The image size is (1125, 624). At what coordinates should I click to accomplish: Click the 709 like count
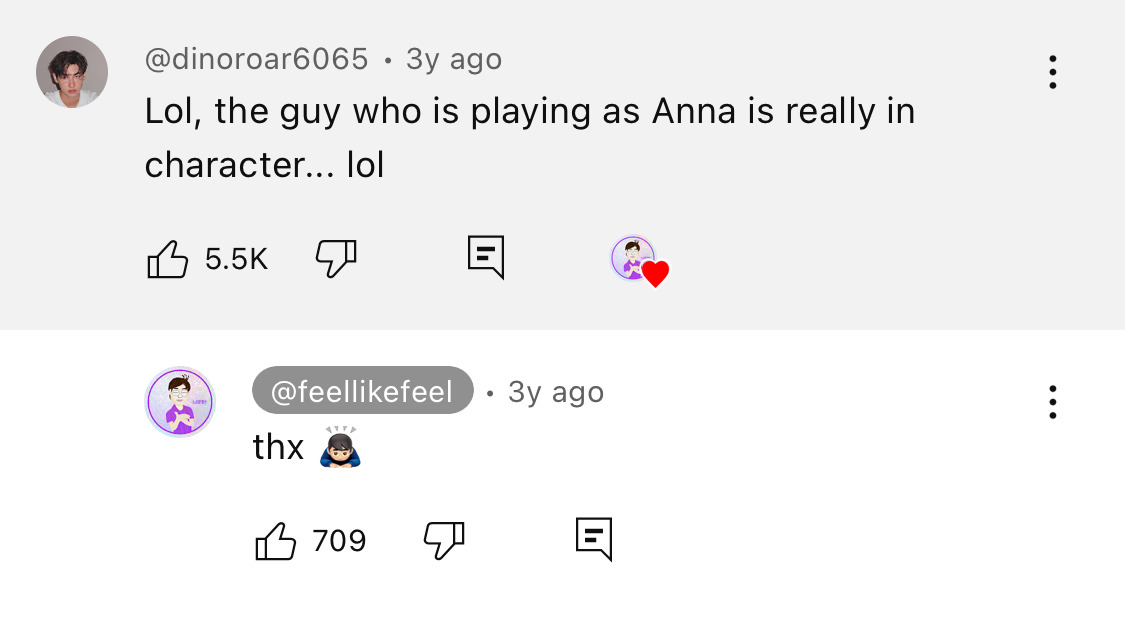pos(339,541)
